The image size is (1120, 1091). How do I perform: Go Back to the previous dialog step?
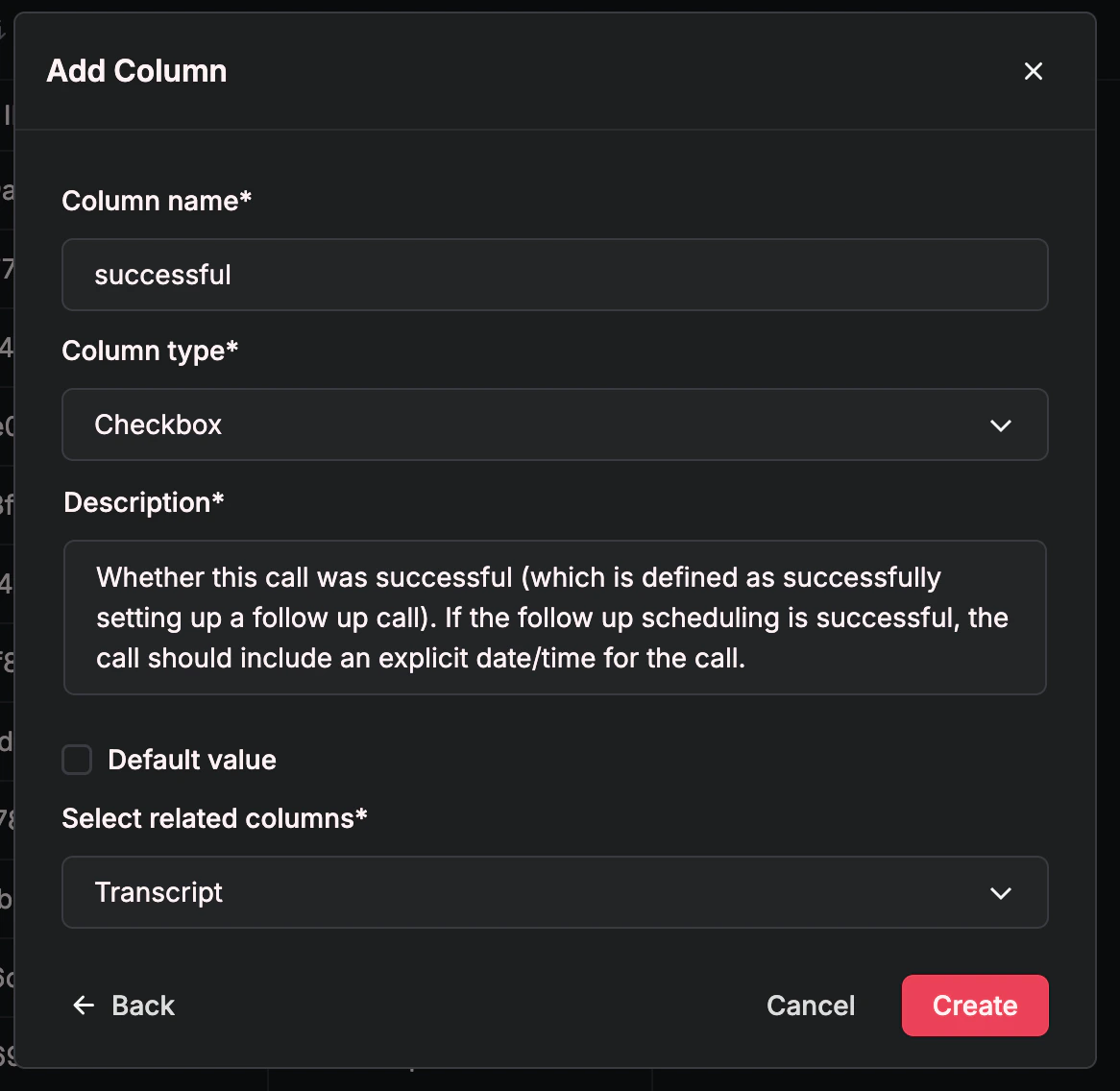coord(124,1006)
